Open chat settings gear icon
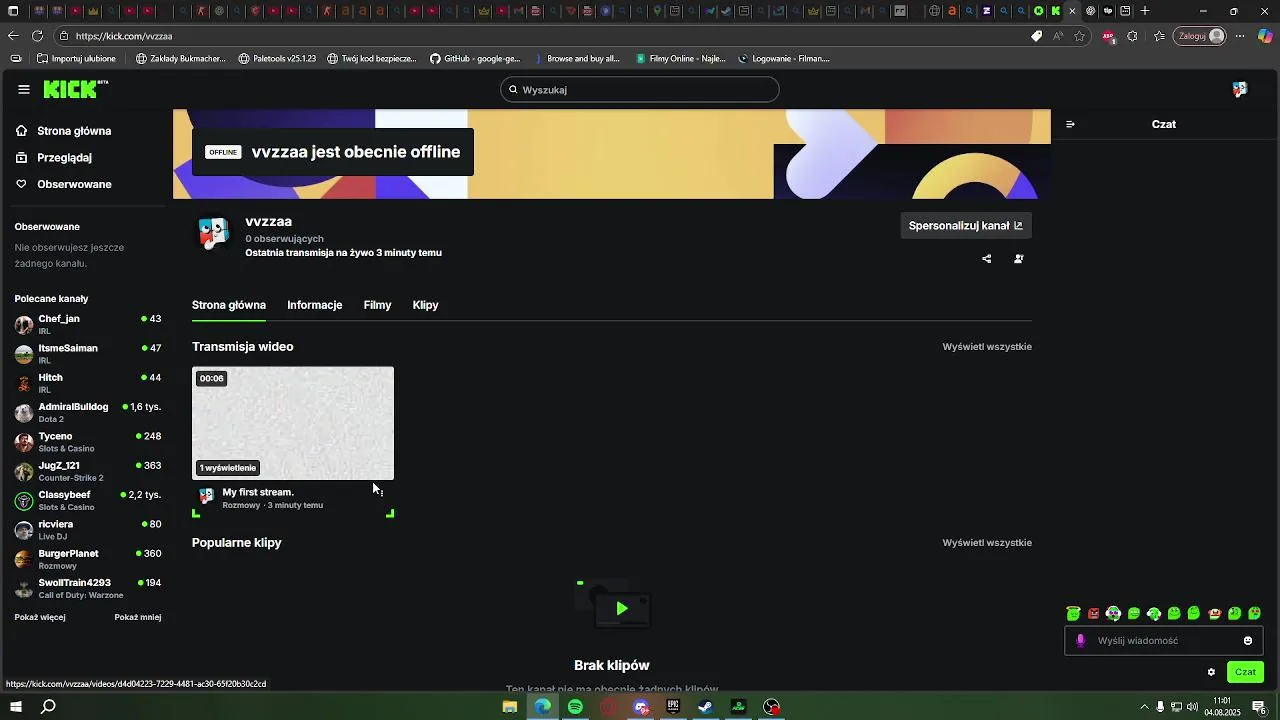This screenshot has width=1280, height=720. (1211, 672)
